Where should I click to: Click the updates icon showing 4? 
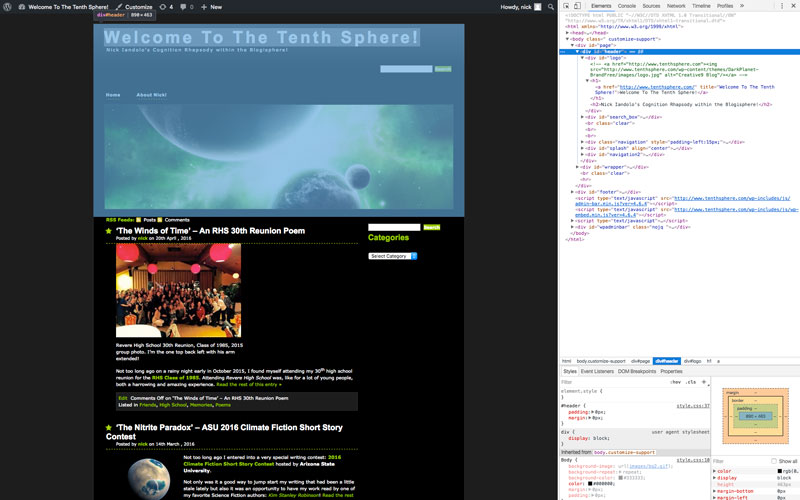pos(166,6)
